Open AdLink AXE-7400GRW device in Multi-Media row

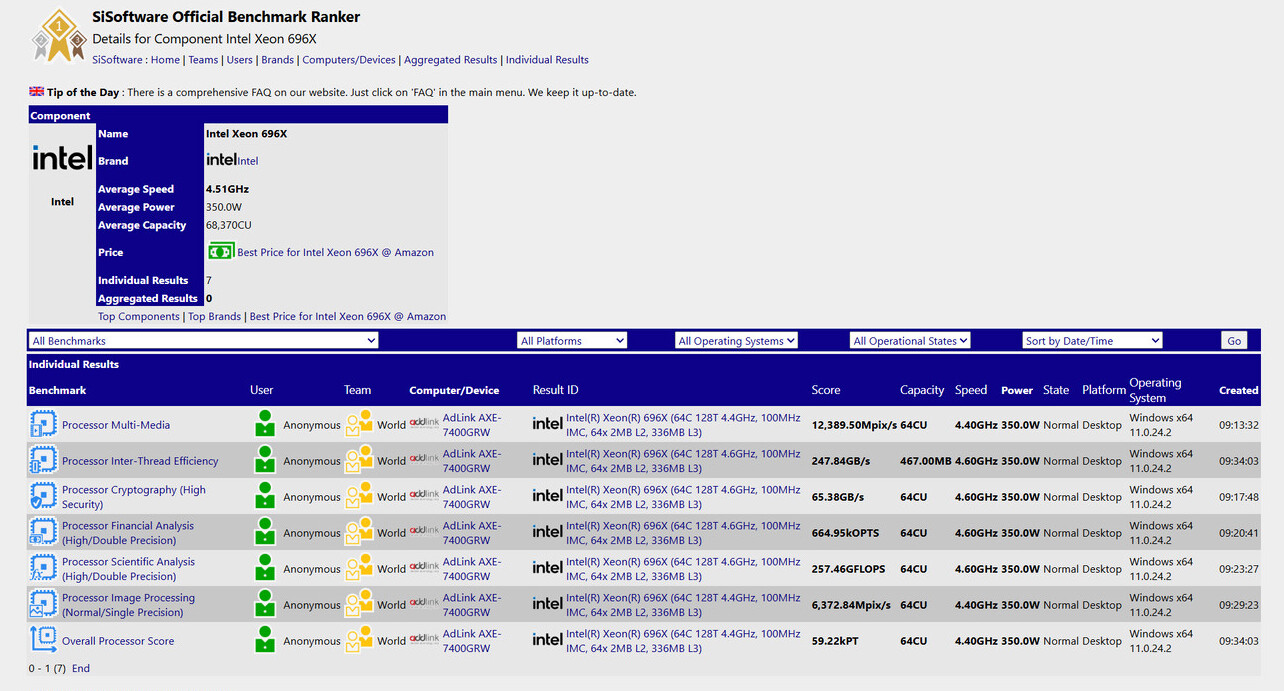click(473, 425)
